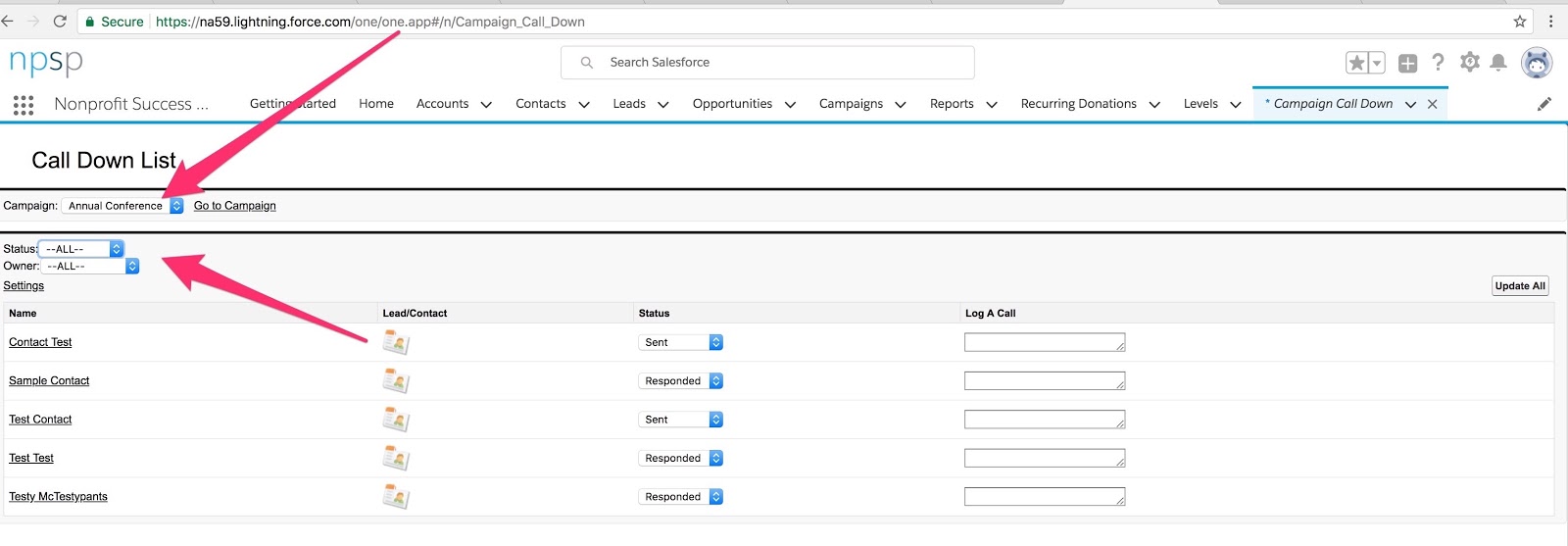Click the pencil edit navigation icon

coord(1544,104)
